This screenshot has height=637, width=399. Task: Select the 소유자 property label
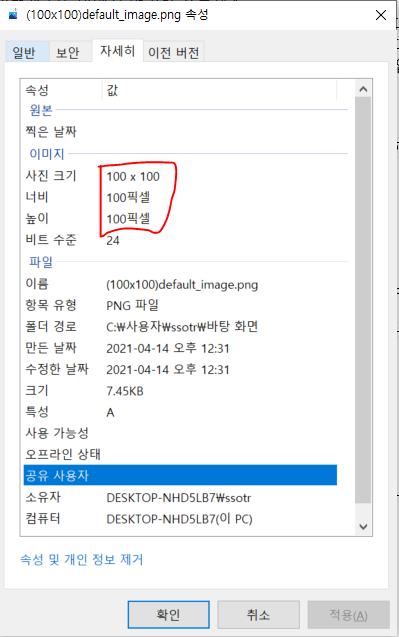click(x=43, y=497)
